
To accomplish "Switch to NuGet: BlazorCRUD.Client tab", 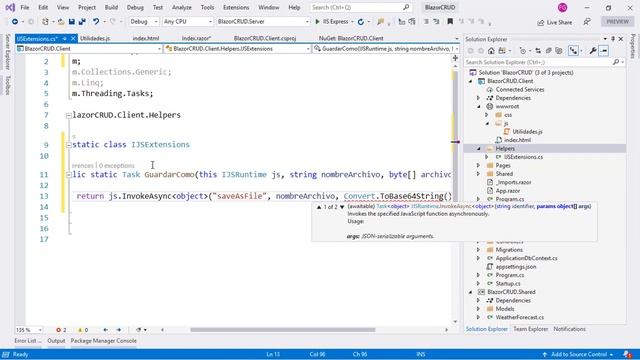I will 351,38.
